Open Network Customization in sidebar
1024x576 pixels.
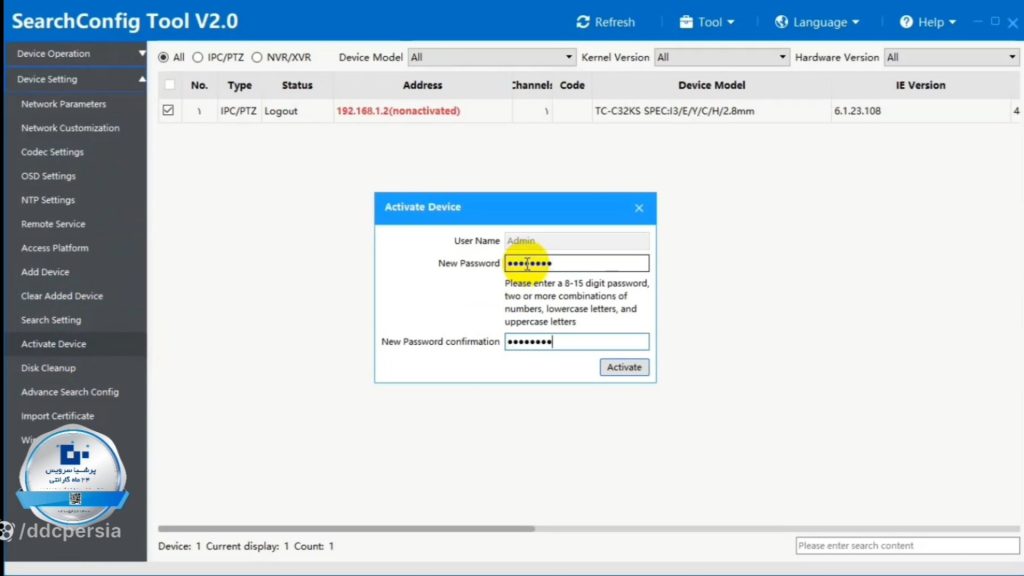pyautogui.click(x=70, y=128)
